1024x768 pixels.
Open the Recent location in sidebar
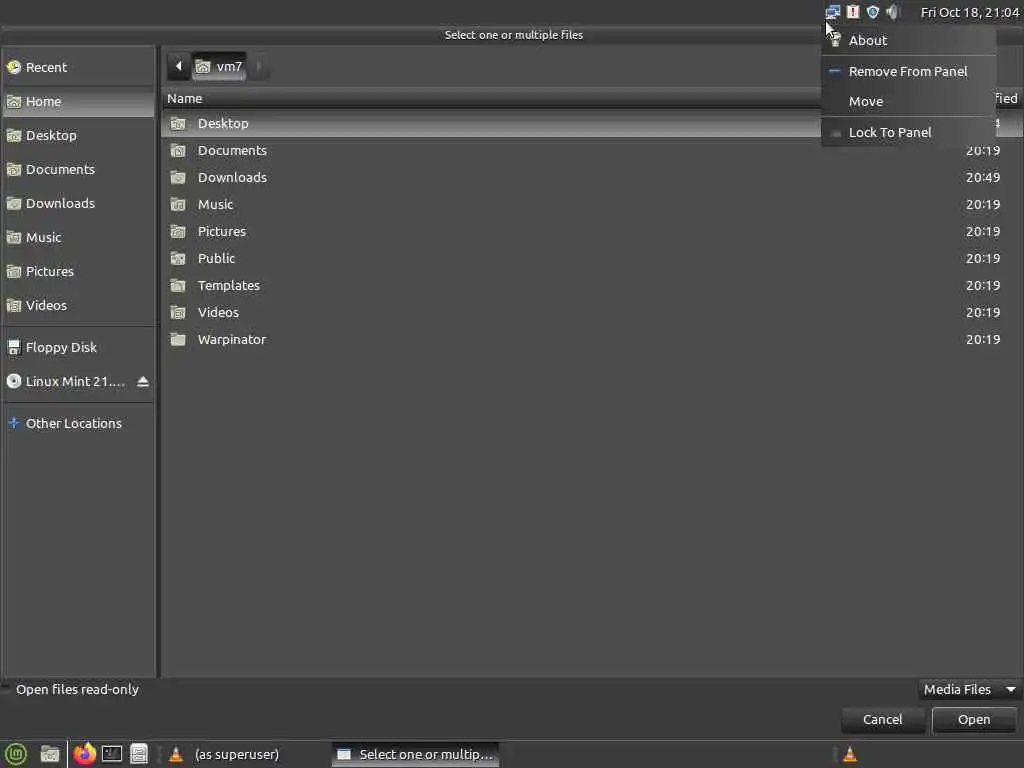(x=78, y=67)
